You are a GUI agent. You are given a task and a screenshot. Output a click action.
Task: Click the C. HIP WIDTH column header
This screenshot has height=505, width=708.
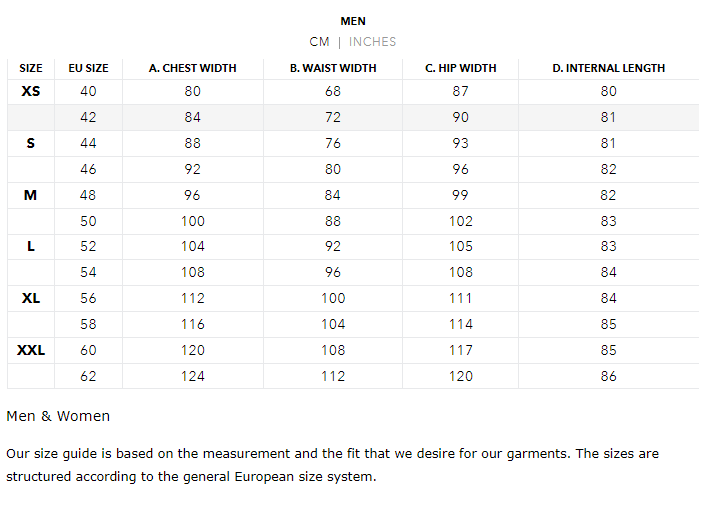[461, 68]
